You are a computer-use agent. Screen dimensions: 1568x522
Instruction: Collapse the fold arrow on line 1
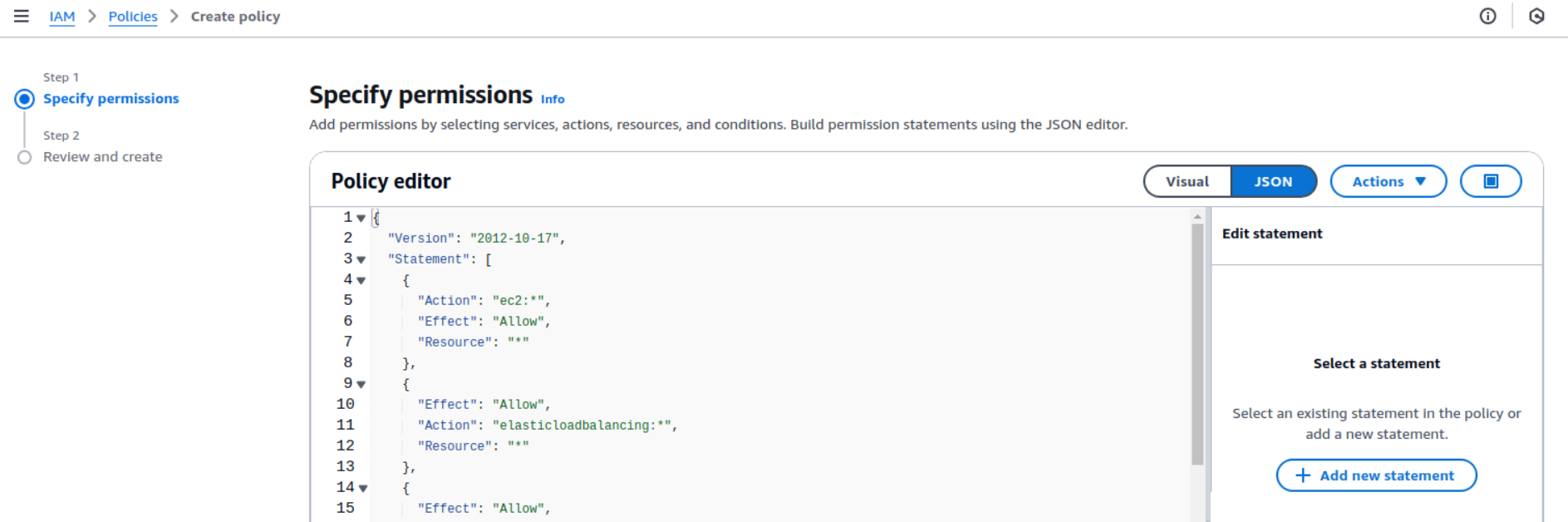pos(361,219)
